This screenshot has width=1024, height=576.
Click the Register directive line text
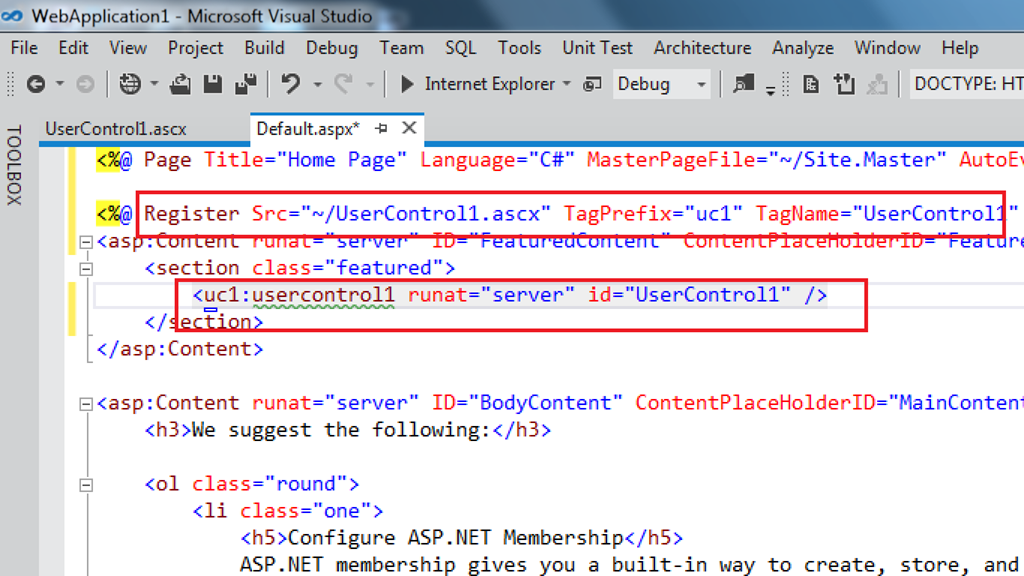(x=557, y=214)
